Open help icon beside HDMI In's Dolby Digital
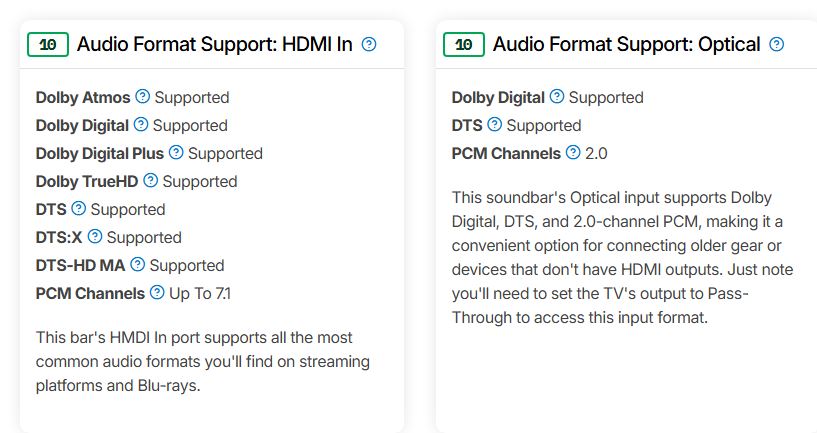The image size is (817, 433). point(141,125)
